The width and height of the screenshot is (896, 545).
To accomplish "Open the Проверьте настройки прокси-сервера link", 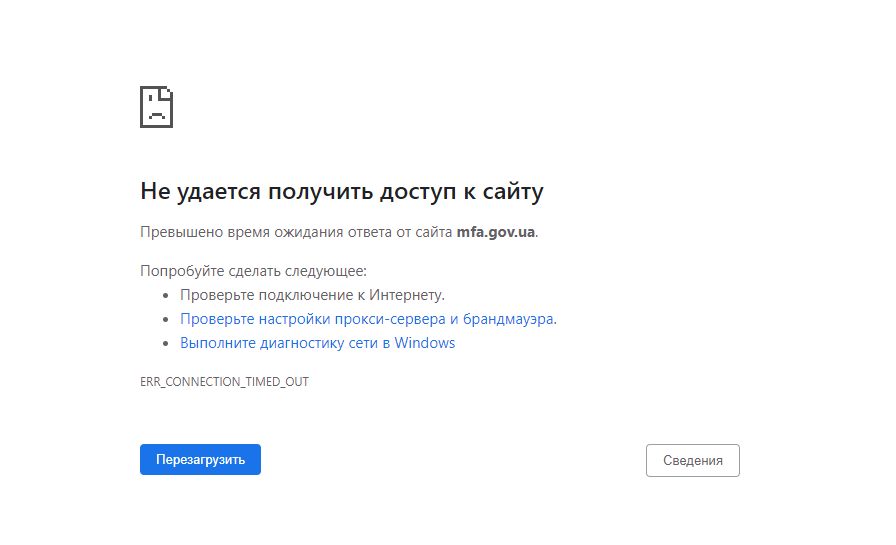I will 367,319.
